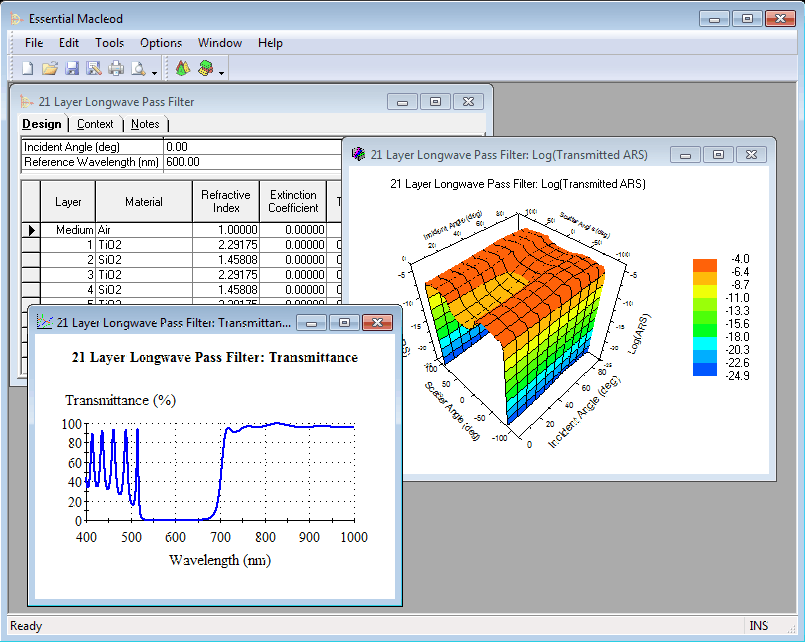Screen dimensions: 805x642
Task: Open the Tools menu
Action: tap(109, 43)
